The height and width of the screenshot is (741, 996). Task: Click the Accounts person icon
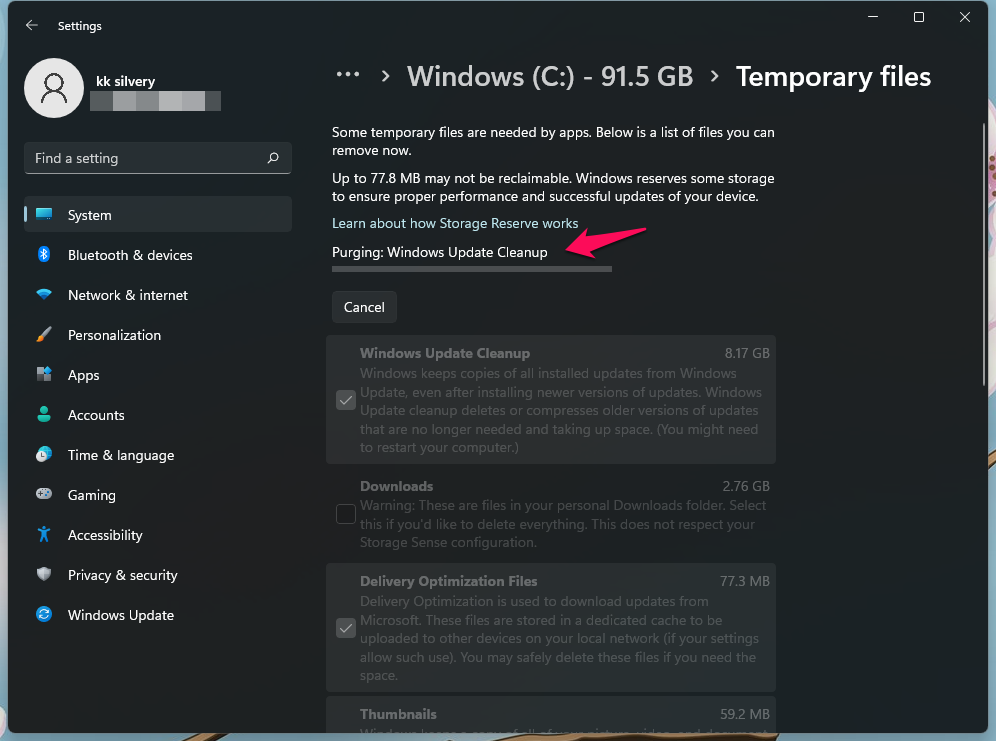44,415
